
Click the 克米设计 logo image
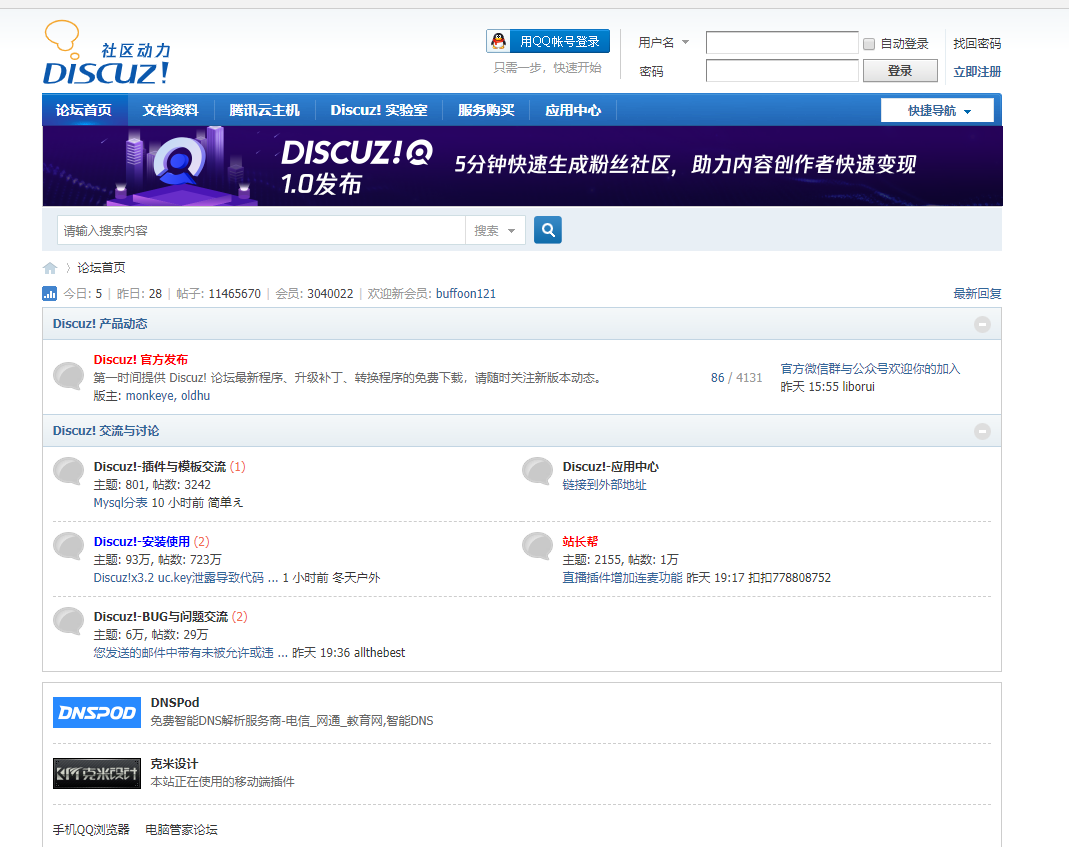(97, 773)
